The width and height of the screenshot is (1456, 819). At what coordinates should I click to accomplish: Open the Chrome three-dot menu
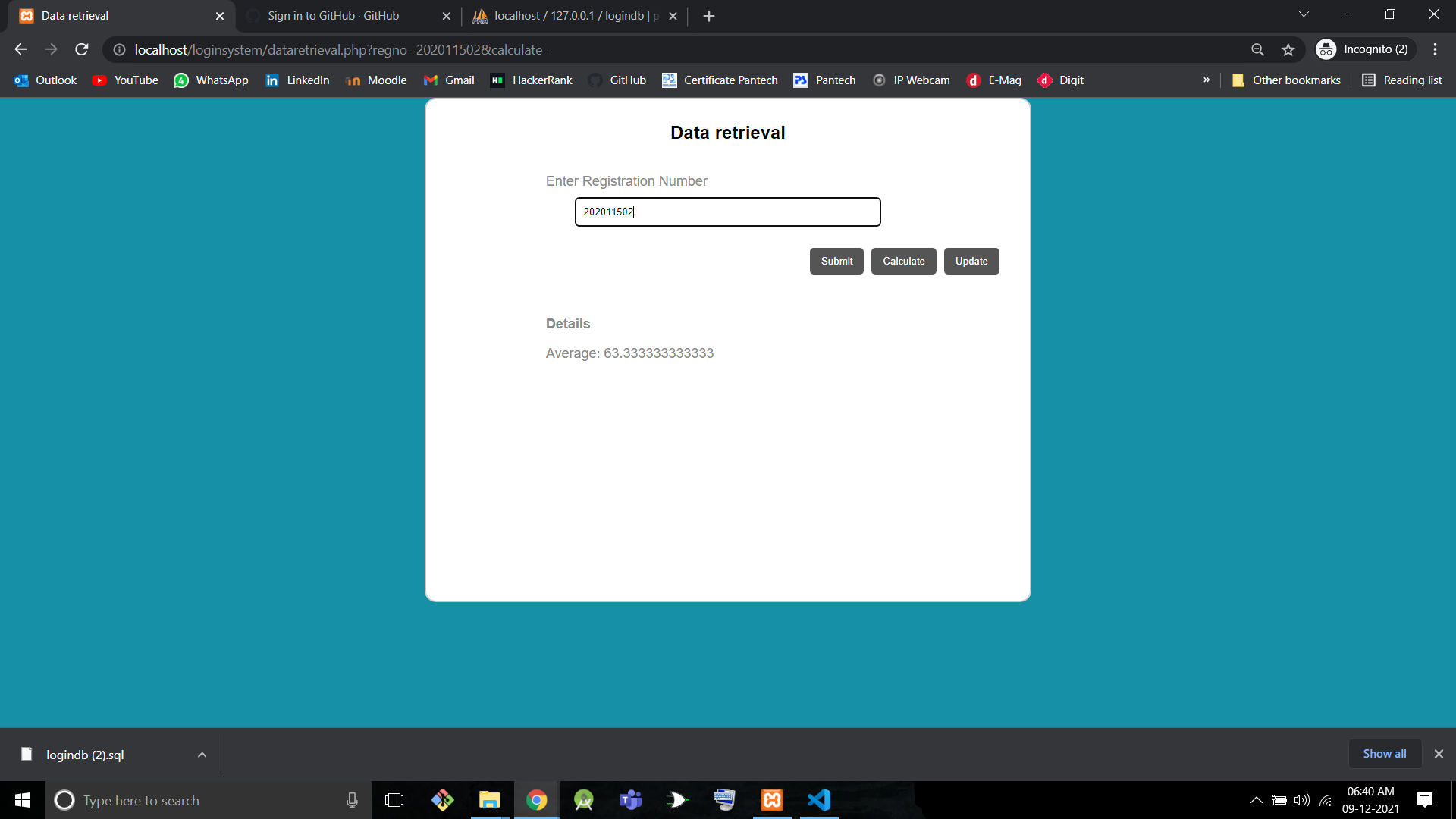[x=1435, y=49]
